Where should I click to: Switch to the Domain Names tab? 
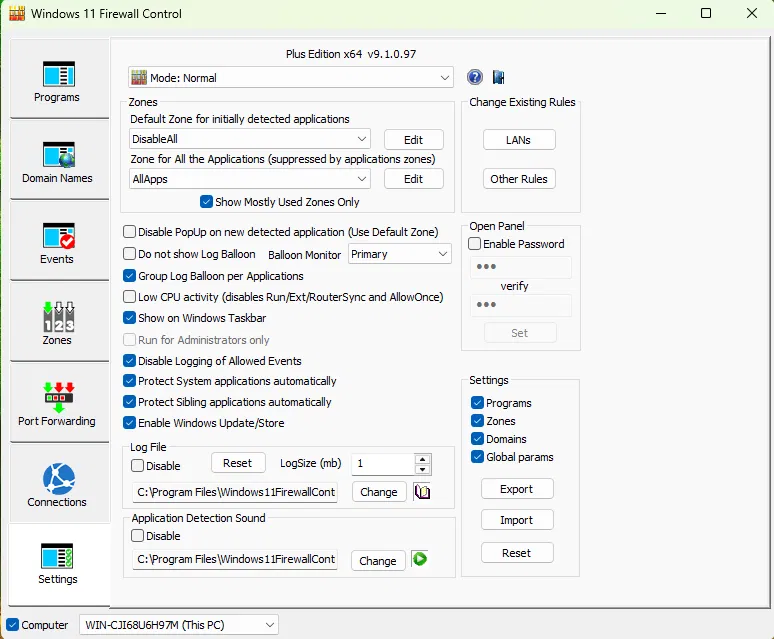tap(59, 160)
